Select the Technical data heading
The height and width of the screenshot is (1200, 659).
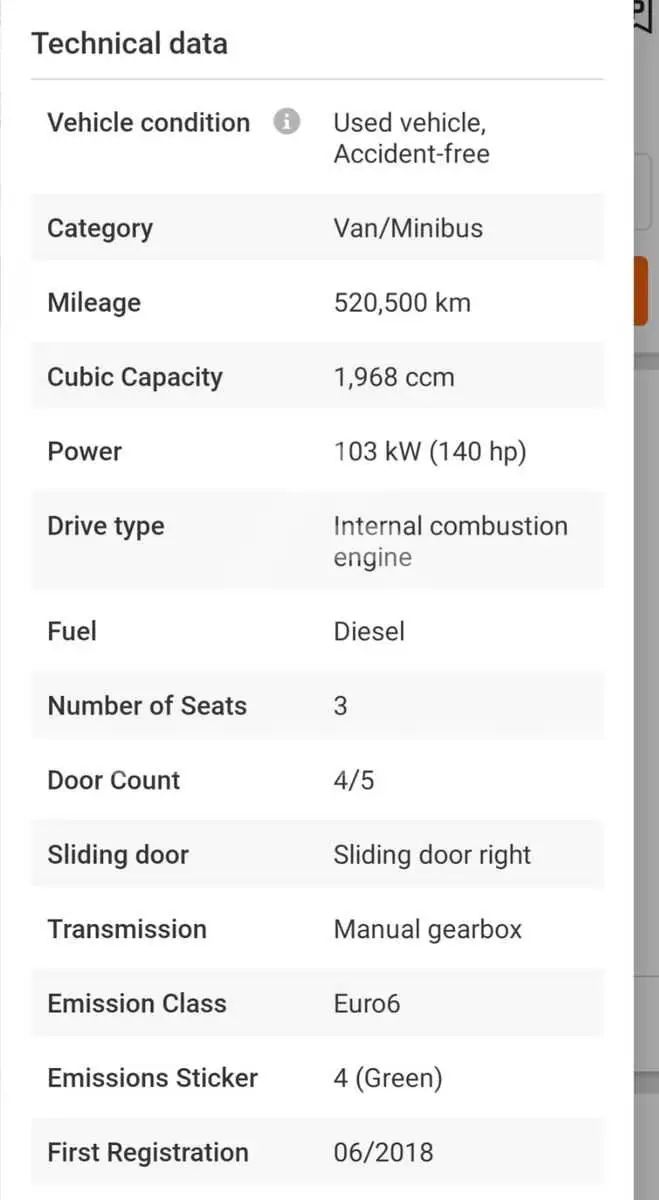point(130,44)
